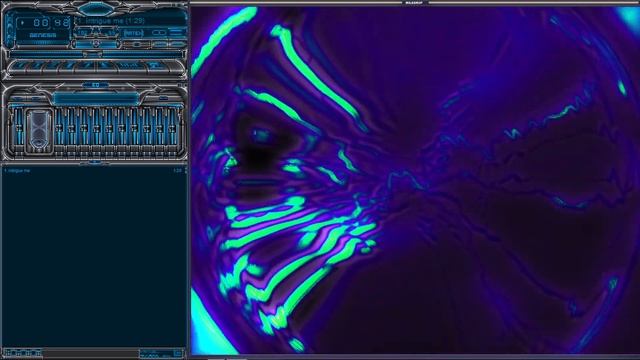
Task: Click the volume slider knob
Action: coord(97,44)
